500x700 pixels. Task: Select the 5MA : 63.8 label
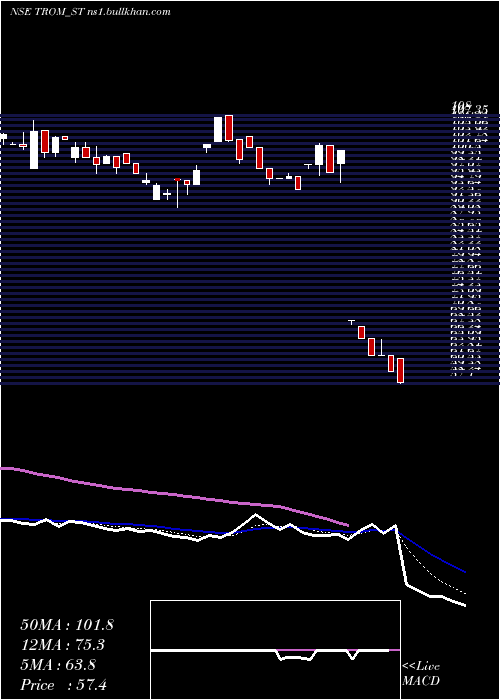click(58, 665)
